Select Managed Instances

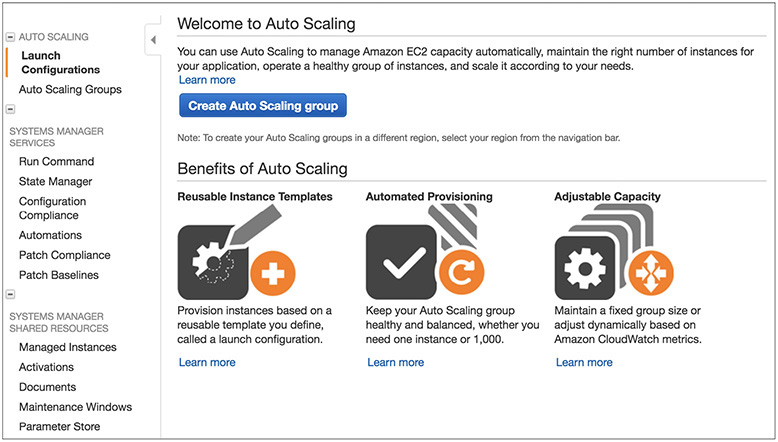coord(67,347)
